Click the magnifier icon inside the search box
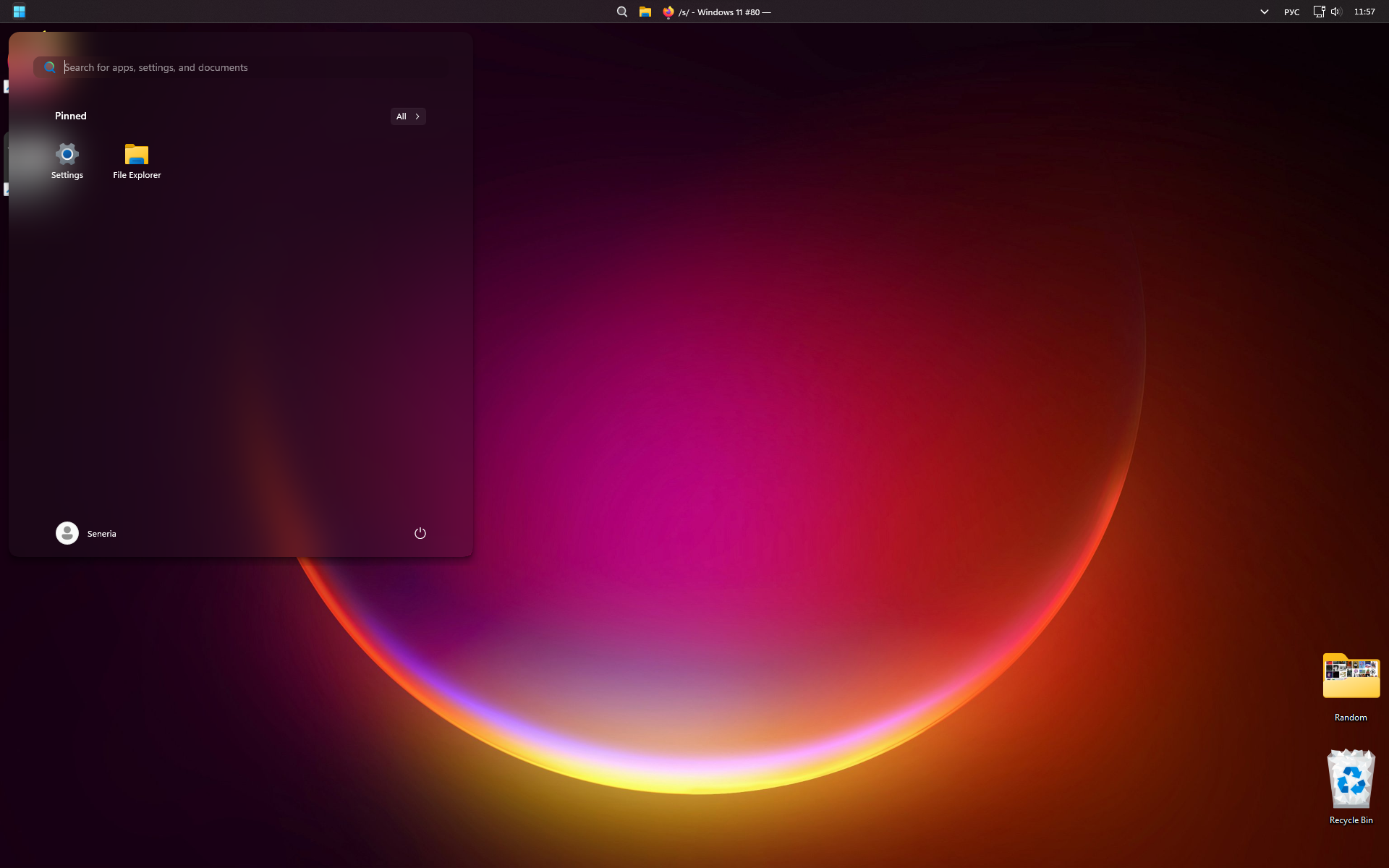 tap(49, 67)
